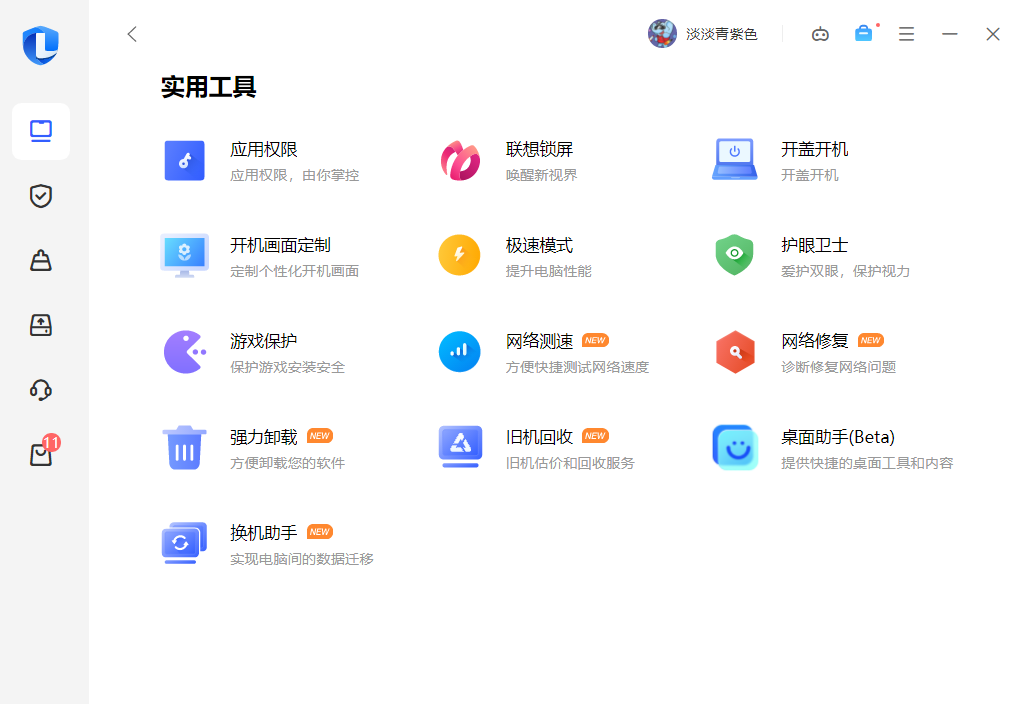
Task: Click the 开机画面定制 title
Action: click(281, 245)
